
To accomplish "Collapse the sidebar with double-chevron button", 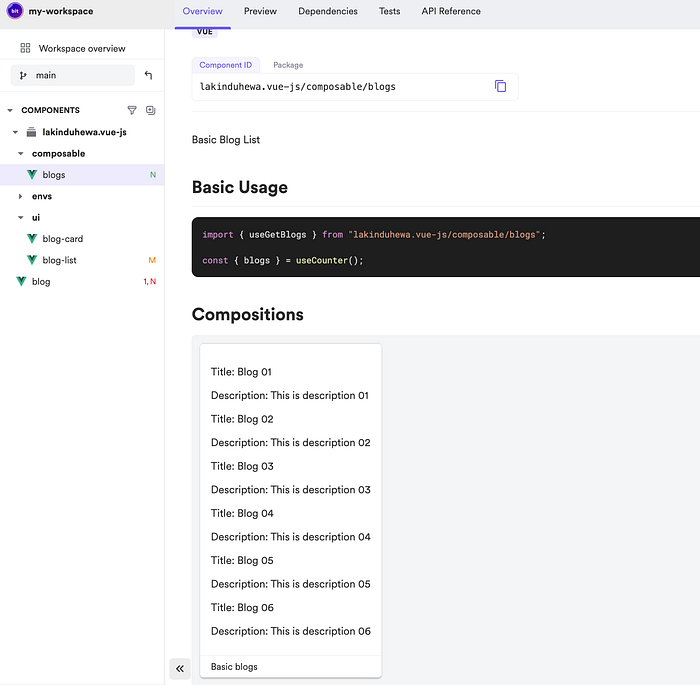I will (180, 668).
